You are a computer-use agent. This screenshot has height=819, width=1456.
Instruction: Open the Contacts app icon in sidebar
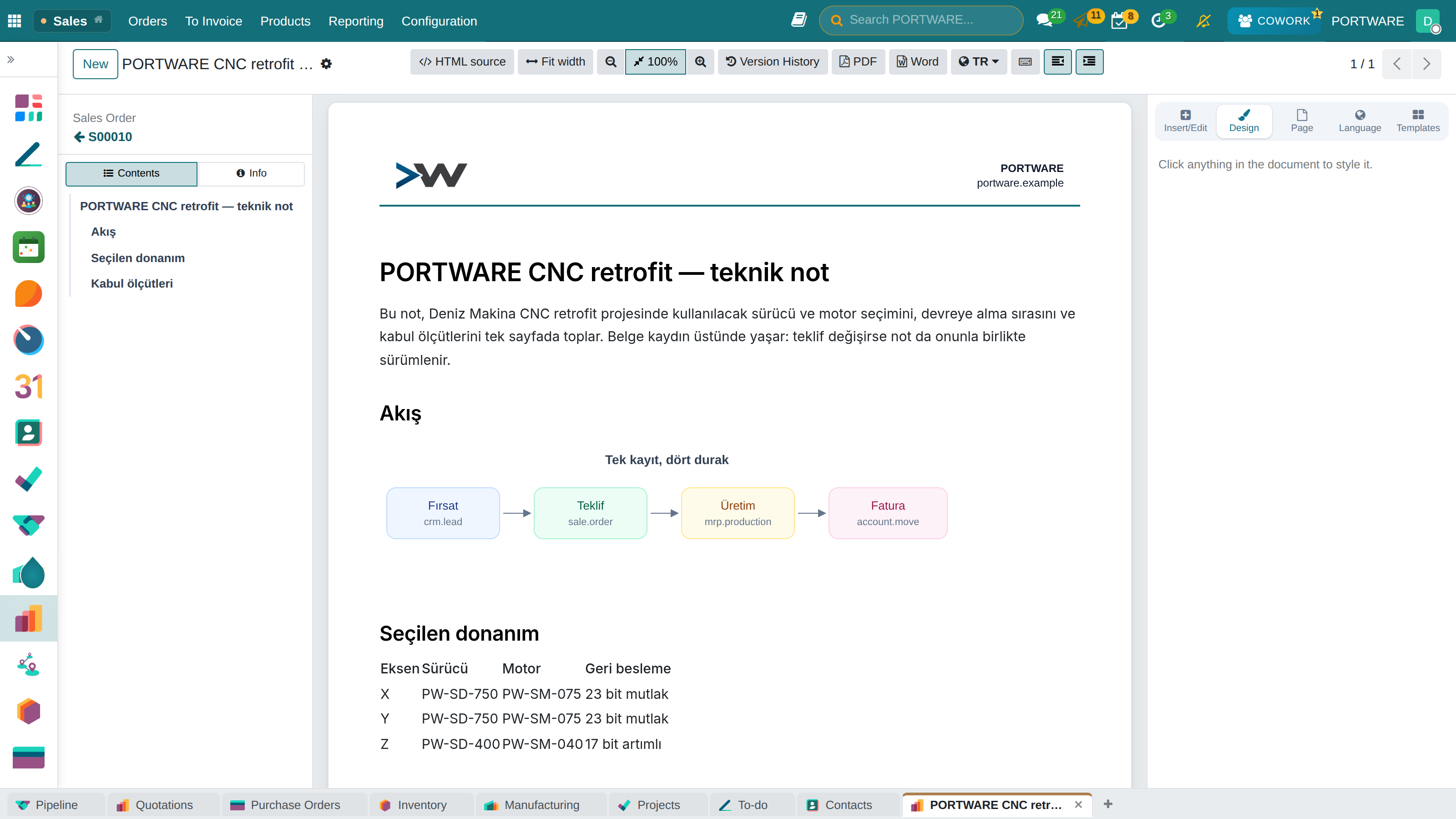(28, 433)
